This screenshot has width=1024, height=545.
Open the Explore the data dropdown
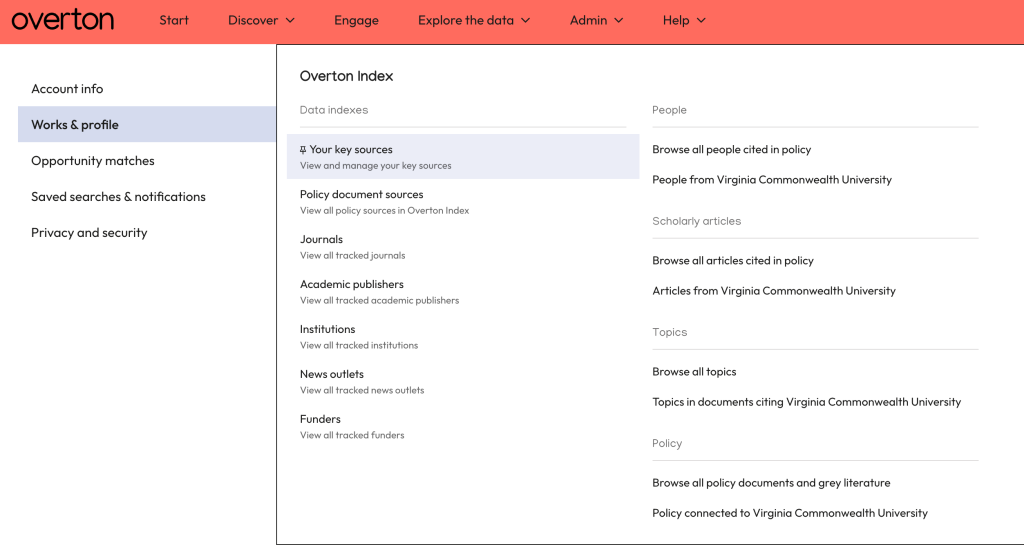point(473,20)
